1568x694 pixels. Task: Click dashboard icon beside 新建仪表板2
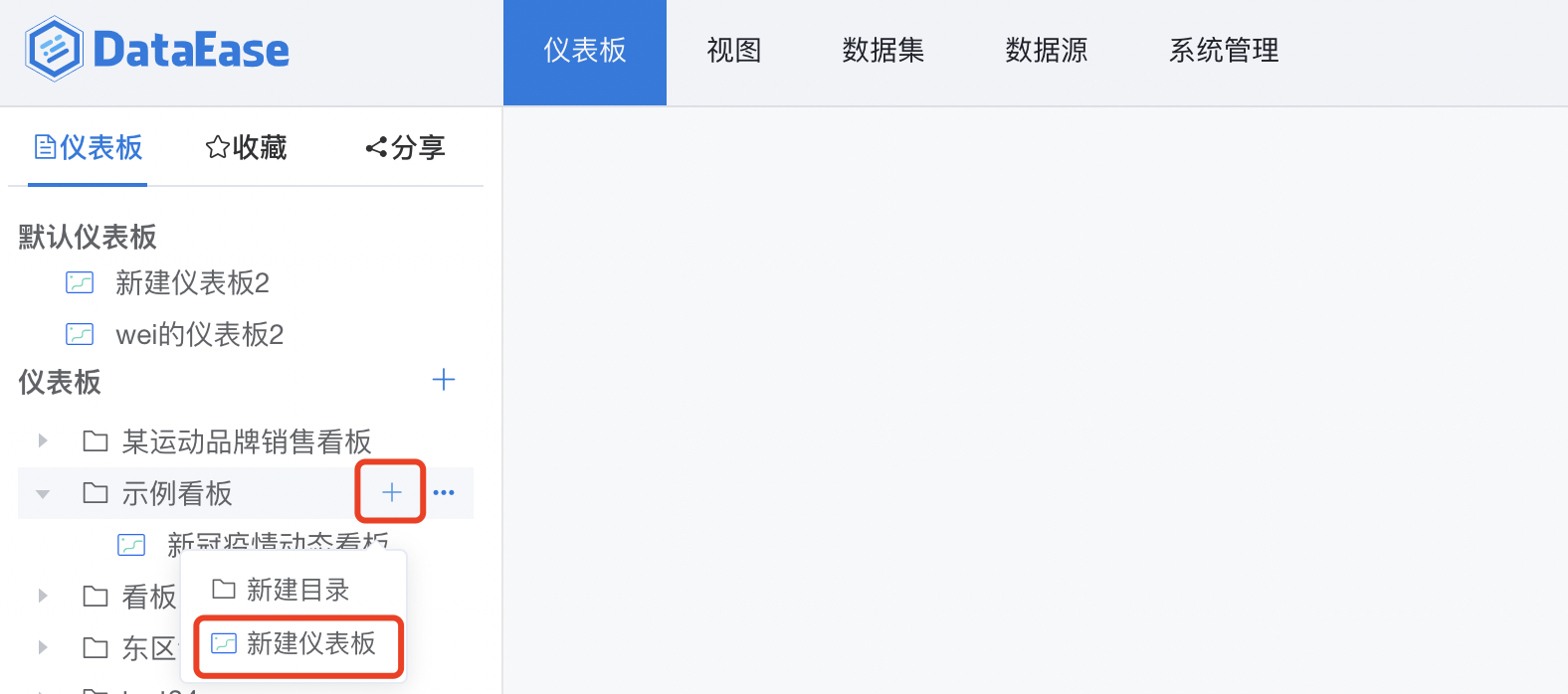point(80,283)
